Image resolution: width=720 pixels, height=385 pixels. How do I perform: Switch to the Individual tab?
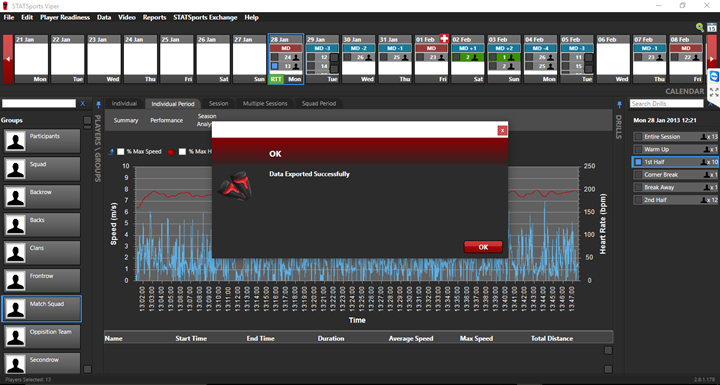click(x=124, y=103)
